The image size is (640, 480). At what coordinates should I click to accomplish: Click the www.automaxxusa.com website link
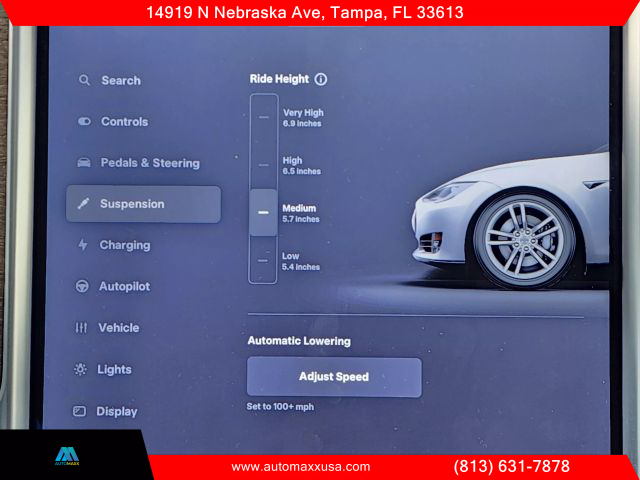pos(300,467)
